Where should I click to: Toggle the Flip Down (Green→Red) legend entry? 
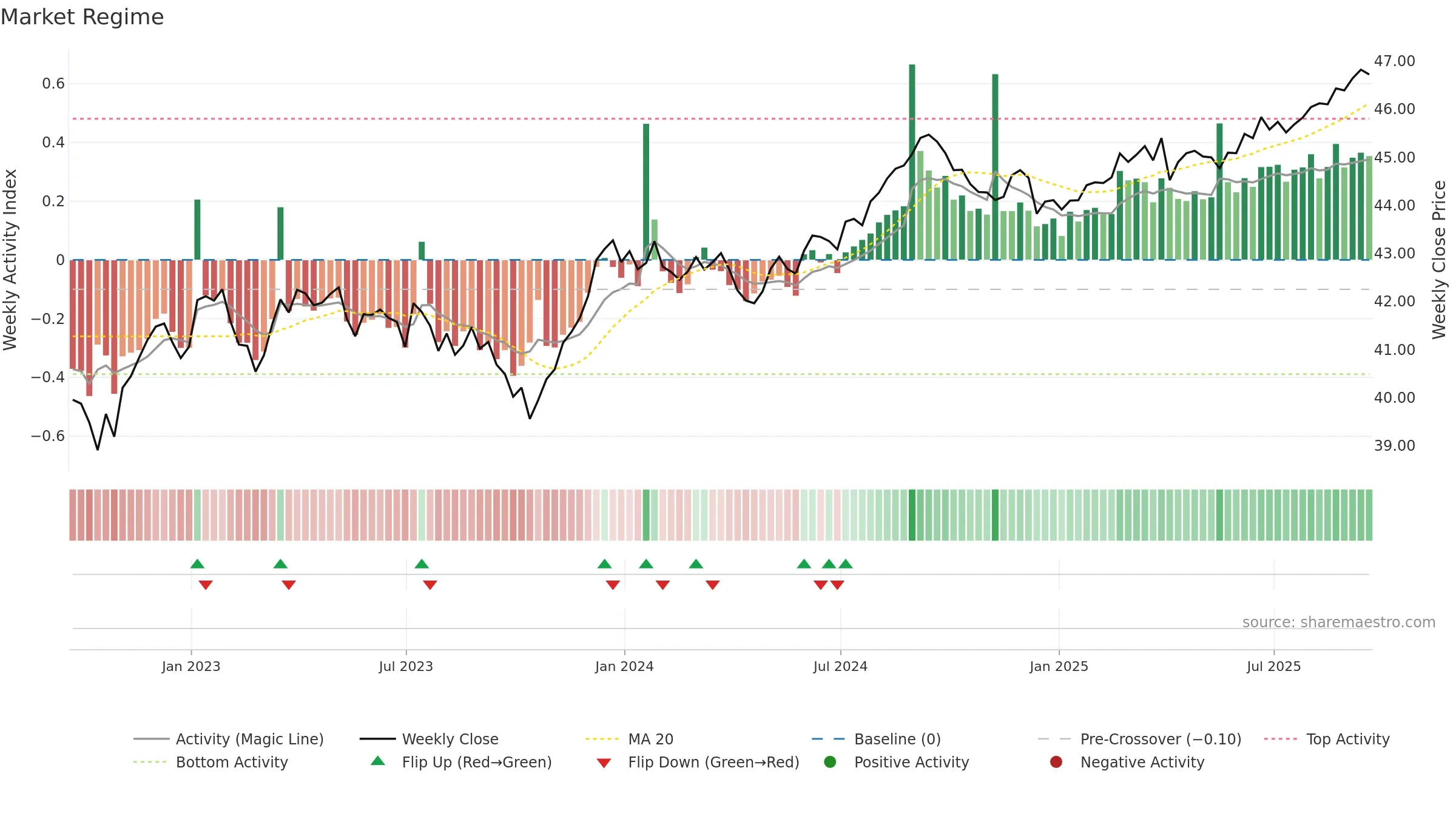tap(698, 762)
